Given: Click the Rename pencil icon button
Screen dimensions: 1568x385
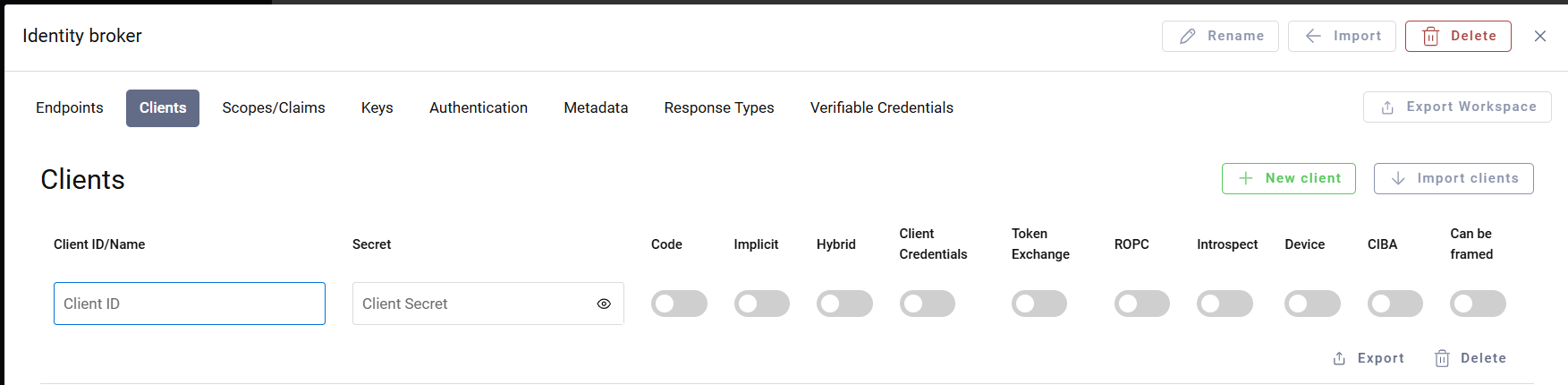Looking at the screenshot, I should click(1220, 36).
